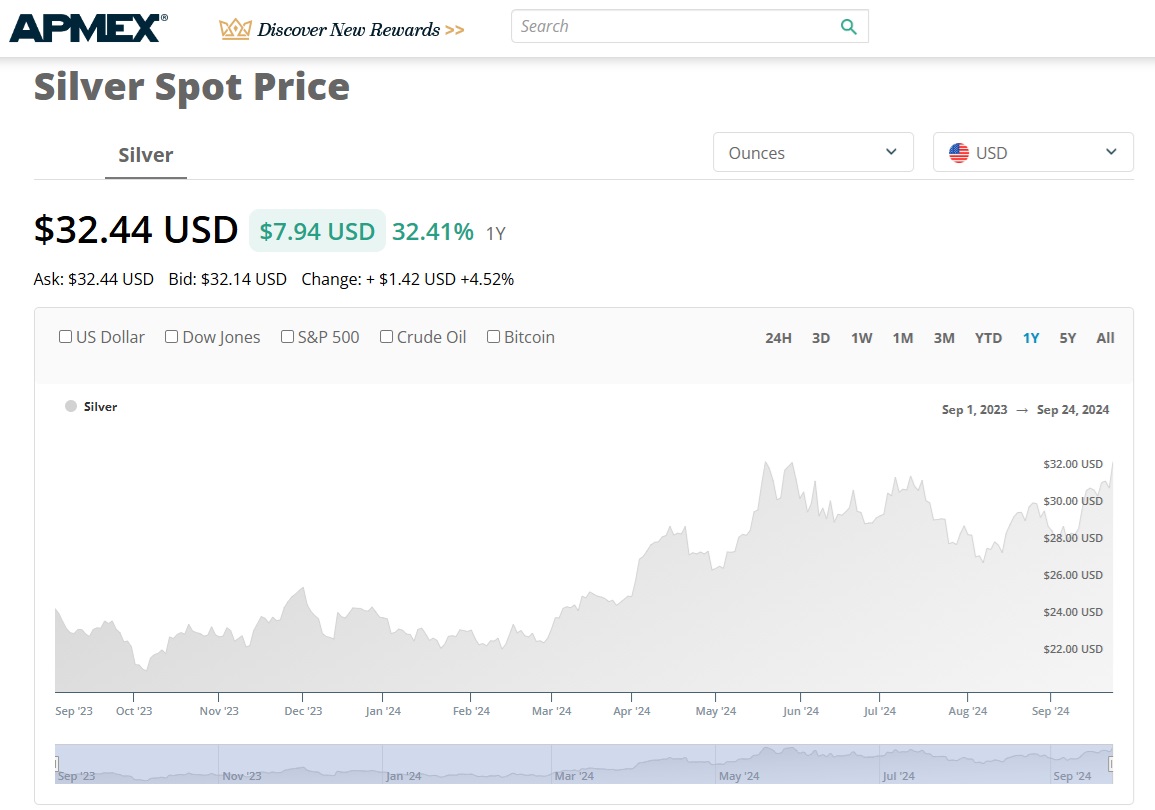Viewport: 1155px width, 810px height.
Task: Click the right handle of range slider
Action: click(x=1112, y=764)
